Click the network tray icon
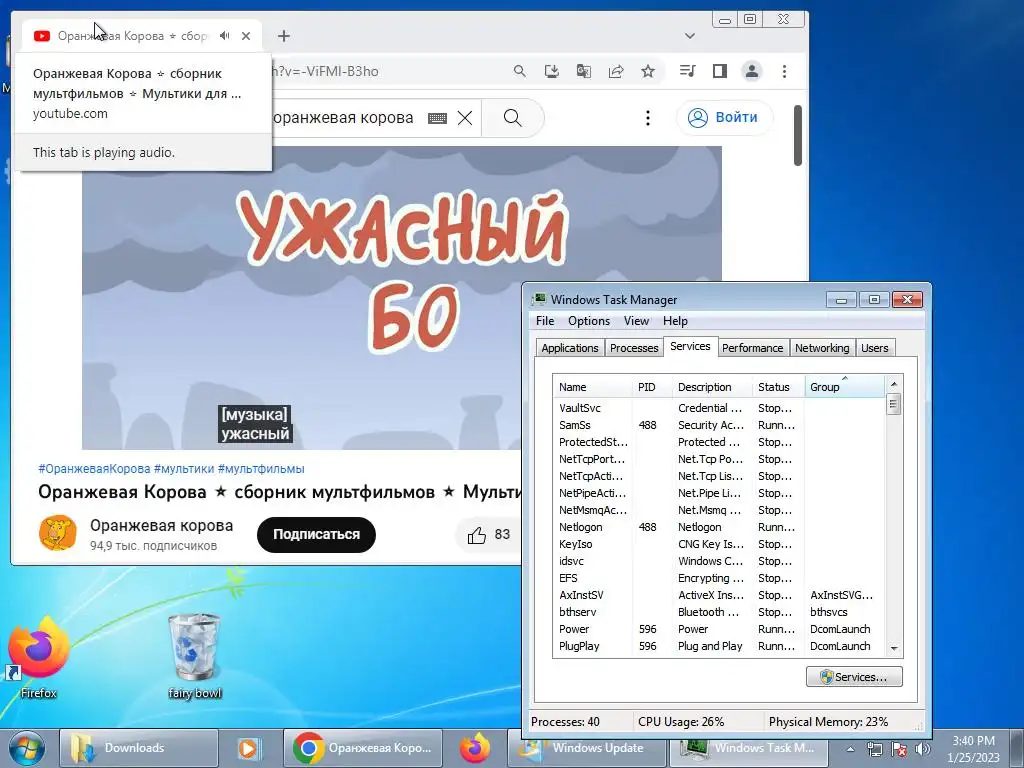Screen dimensions: 1024x768 click(874, 749)
